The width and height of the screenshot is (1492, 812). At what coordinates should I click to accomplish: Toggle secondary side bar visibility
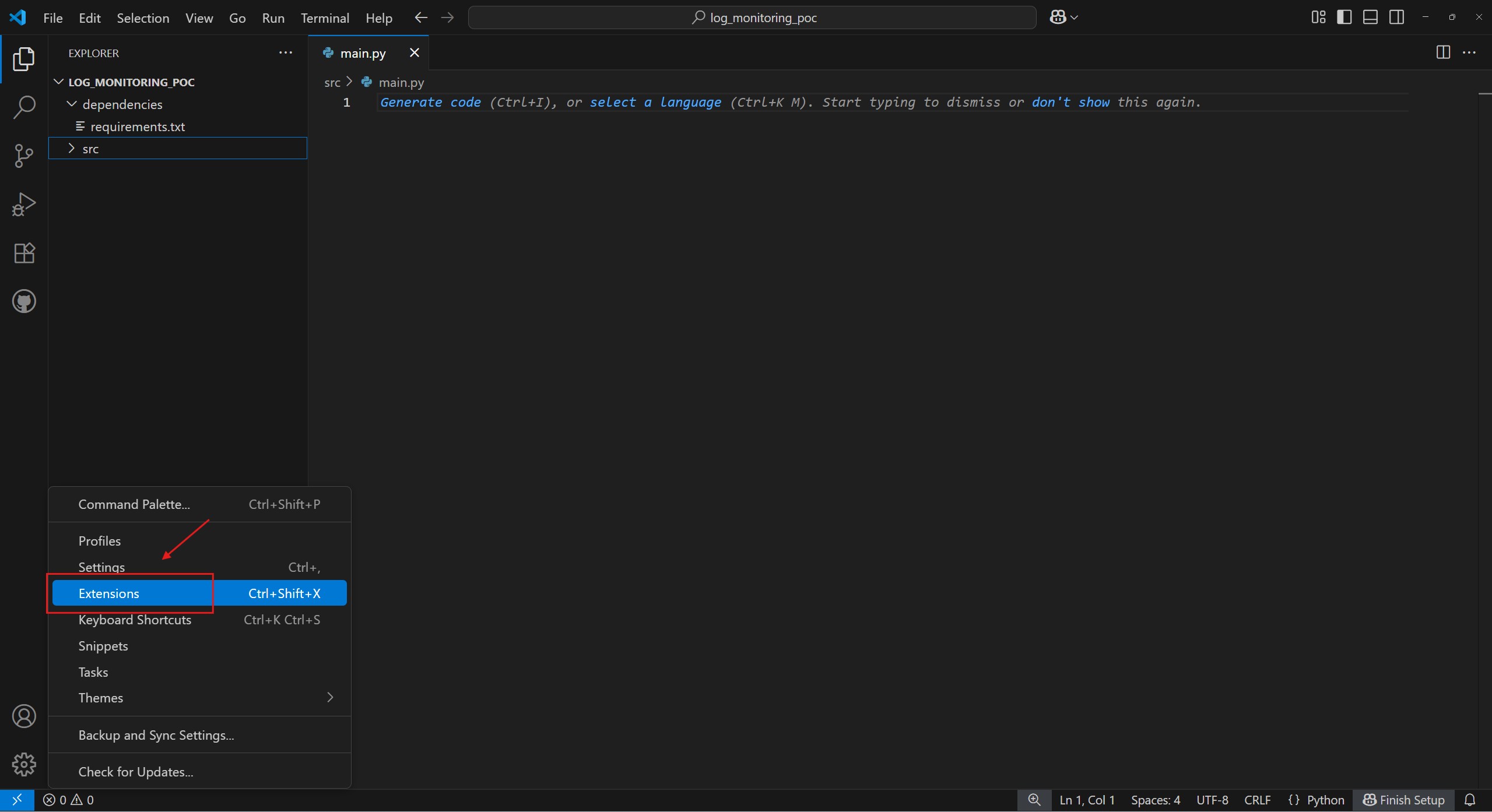click(x=1396, y=17)
